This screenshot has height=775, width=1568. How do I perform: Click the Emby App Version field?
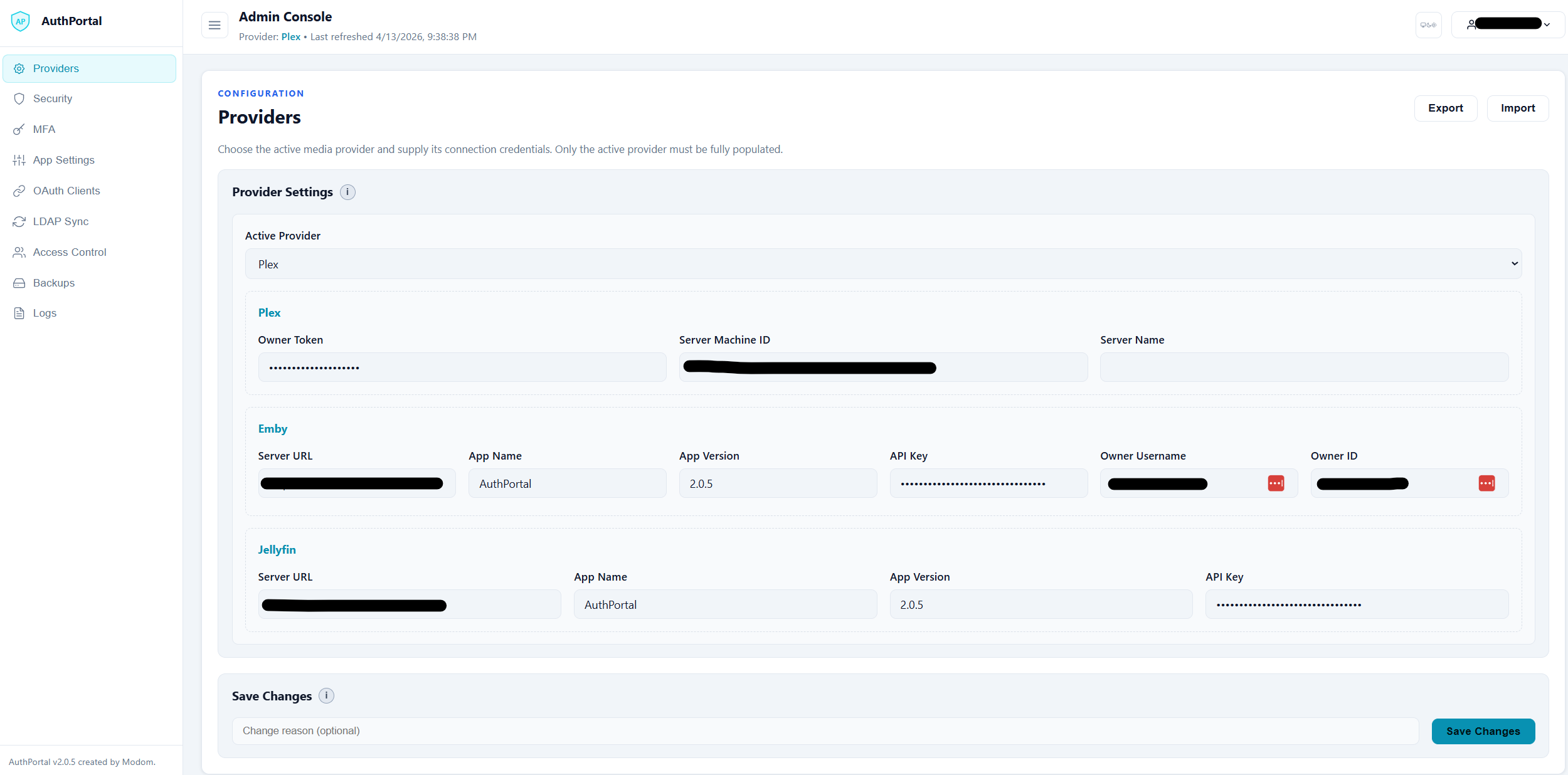(x=778, y=483)
